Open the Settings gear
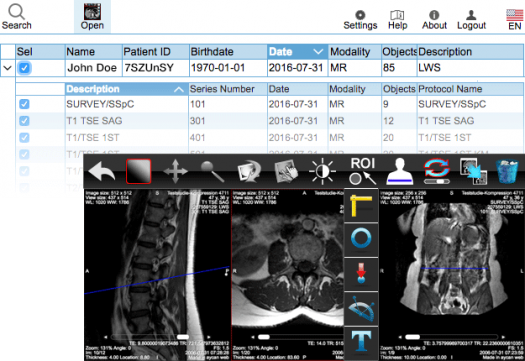Image resolution: width=525 pixels, height=361 pixels. (360, 15)
